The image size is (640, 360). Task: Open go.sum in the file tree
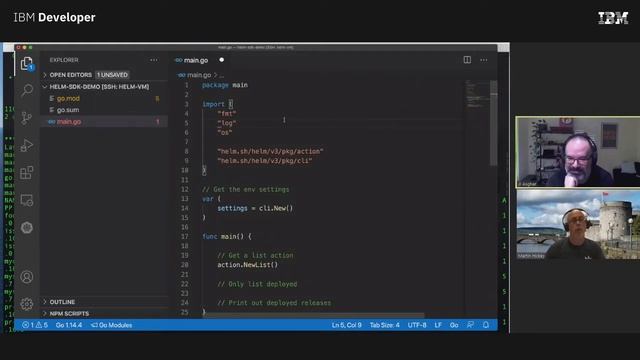click(x=68, y=110)
